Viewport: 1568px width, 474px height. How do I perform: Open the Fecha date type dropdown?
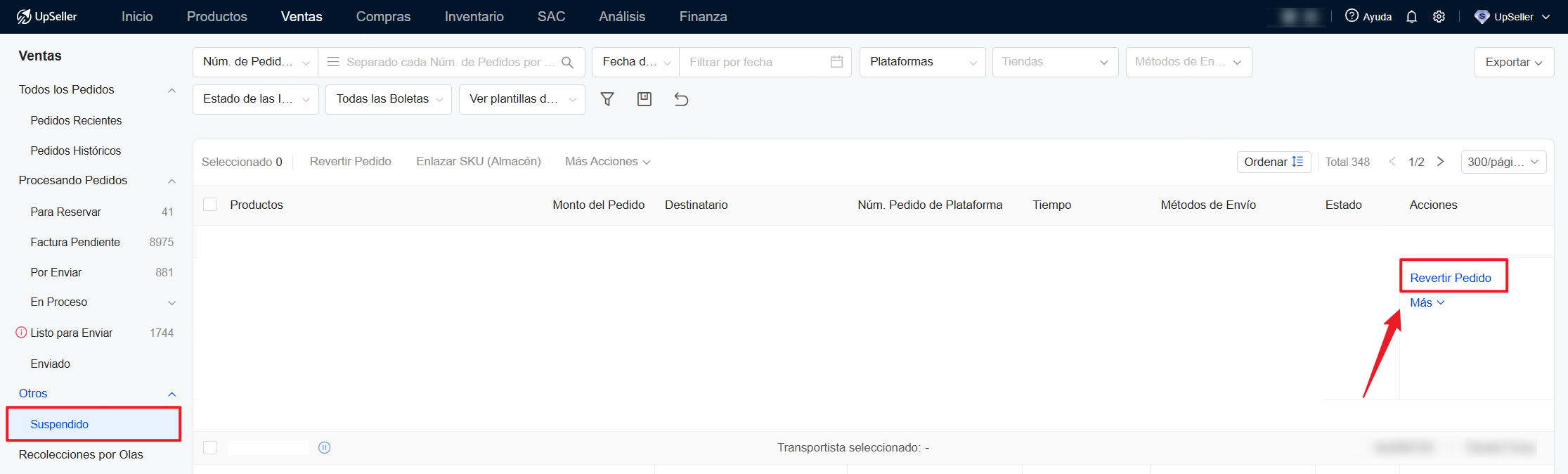click(636, 62)
